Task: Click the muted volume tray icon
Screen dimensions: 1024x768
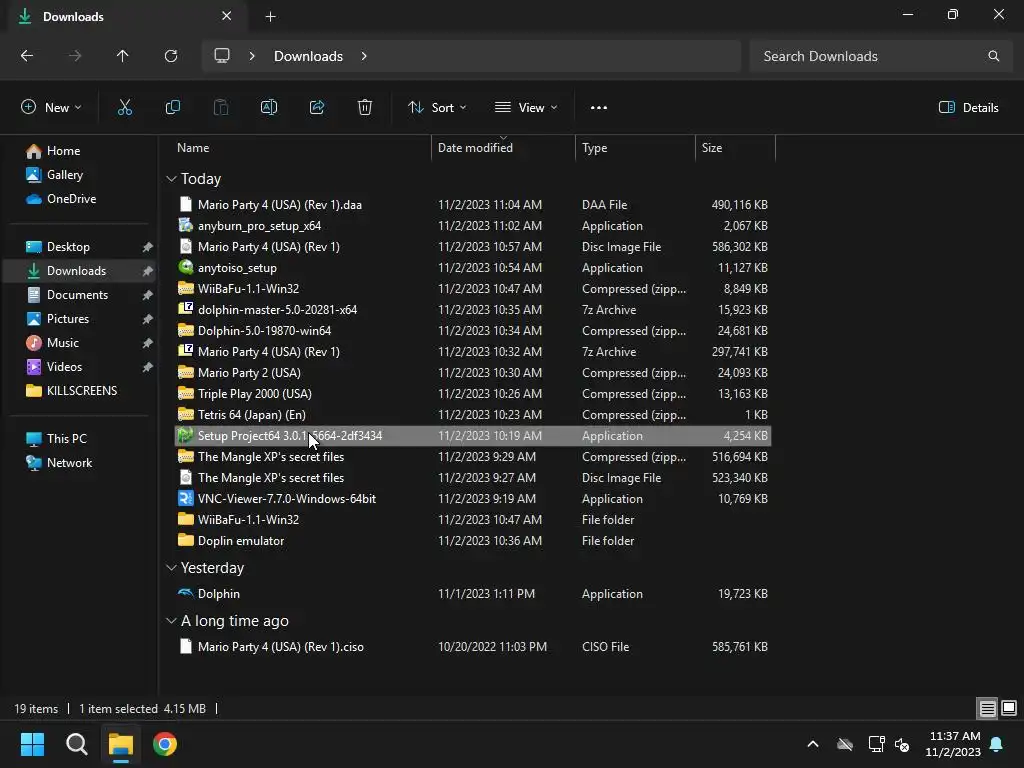Action: pos(903,744)
